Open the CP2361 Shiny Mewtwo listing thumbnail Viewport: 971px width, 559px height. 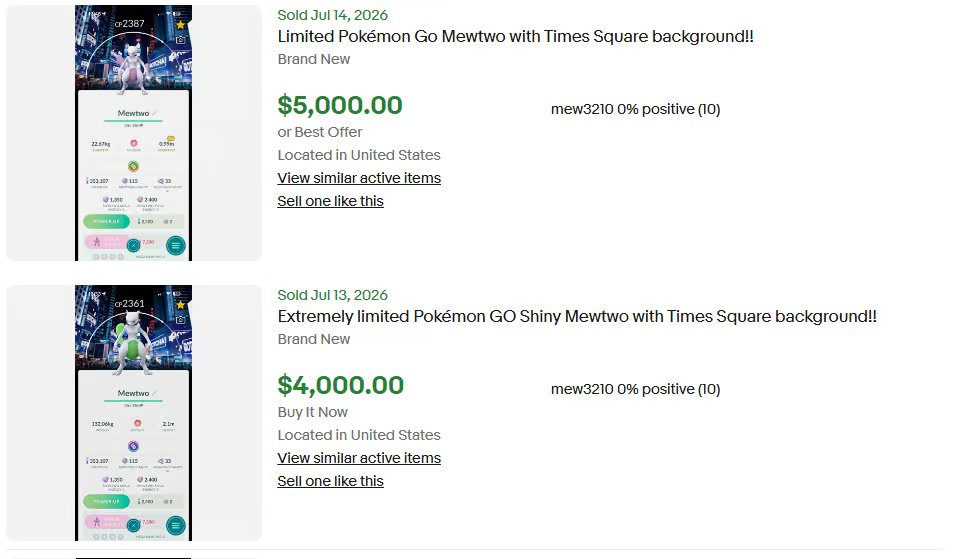point(134,413)
